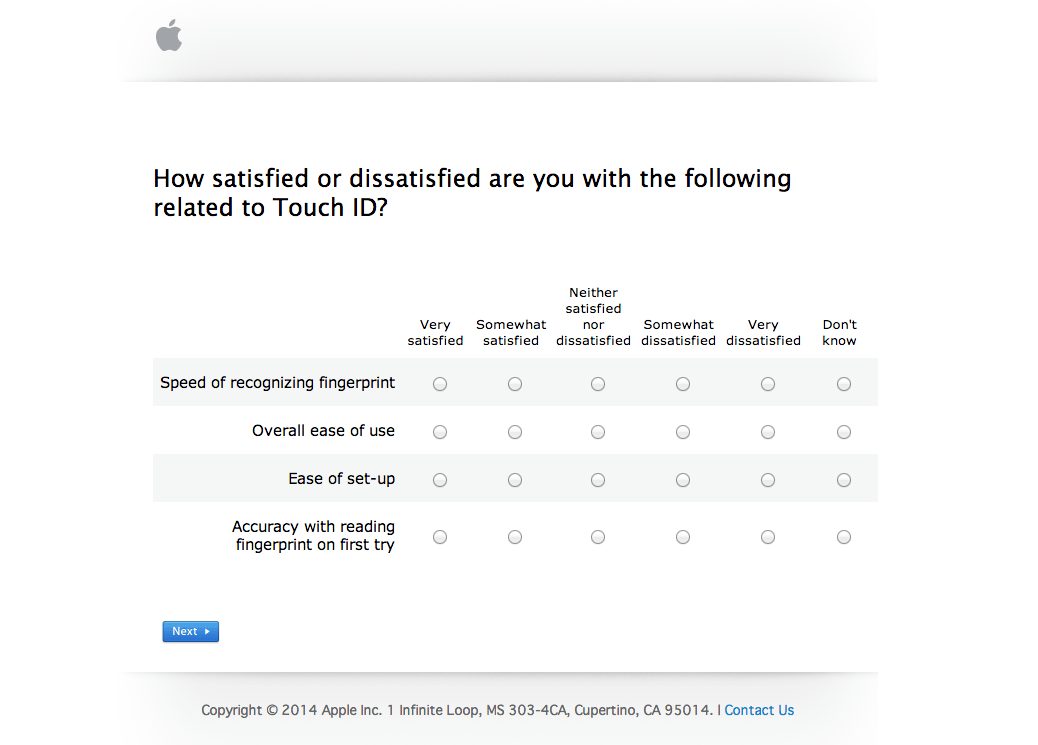Click the Speed of recognizing fingerprint row label

[277, 383]
